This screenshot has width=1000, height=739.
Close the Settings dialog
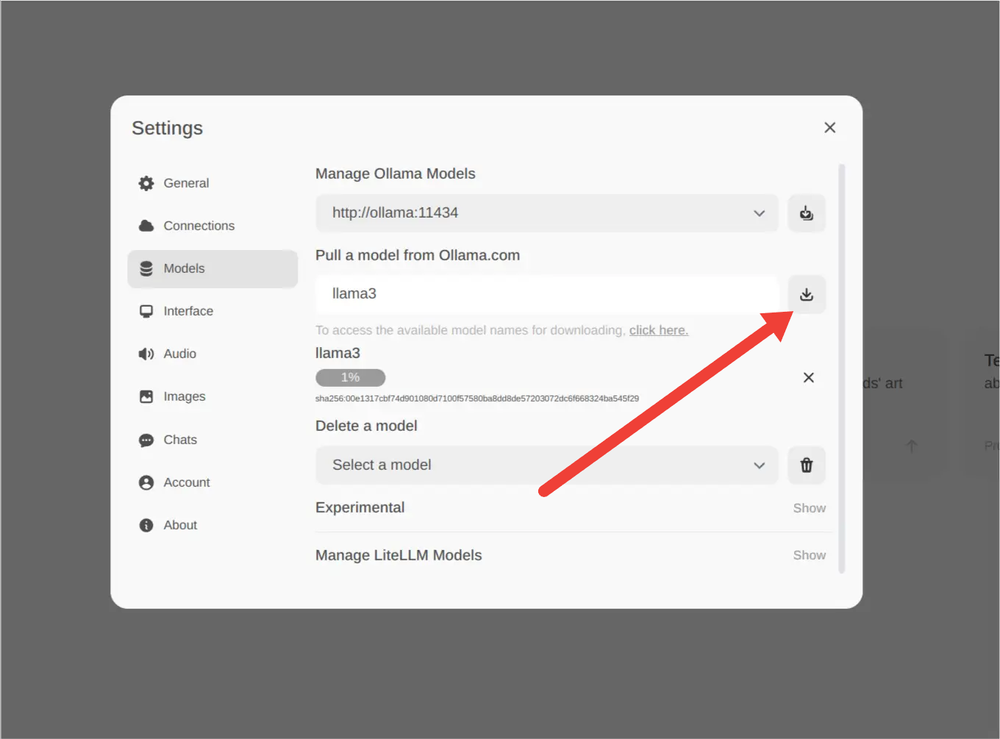(829, 128)
